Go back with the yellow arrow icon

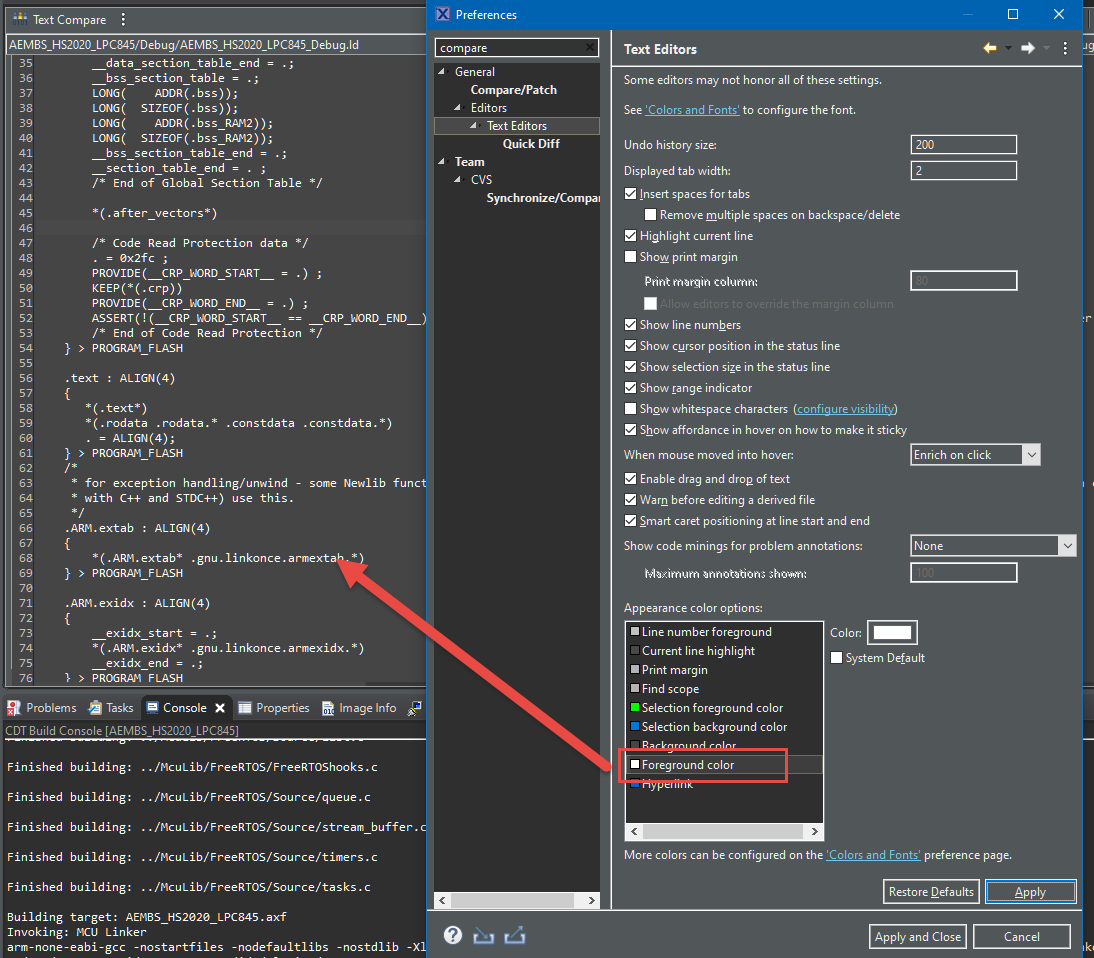tap(990, 48)
